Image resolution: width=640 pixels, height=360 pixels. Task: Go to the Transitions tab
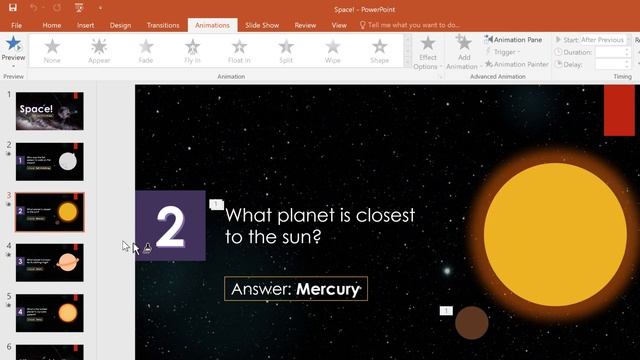[x=163, y=25]
